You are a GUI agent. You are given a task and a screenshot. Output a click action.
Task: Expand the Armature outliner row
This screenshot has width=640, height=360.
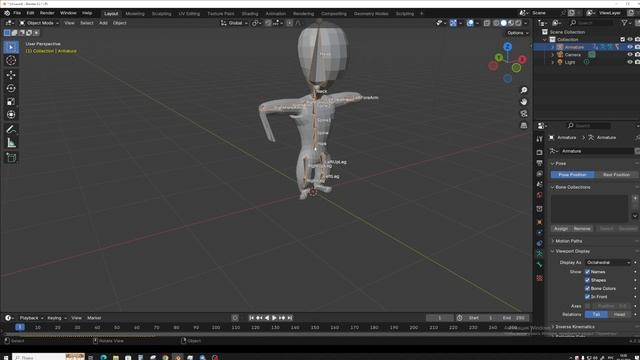click(x=553, y=47)
